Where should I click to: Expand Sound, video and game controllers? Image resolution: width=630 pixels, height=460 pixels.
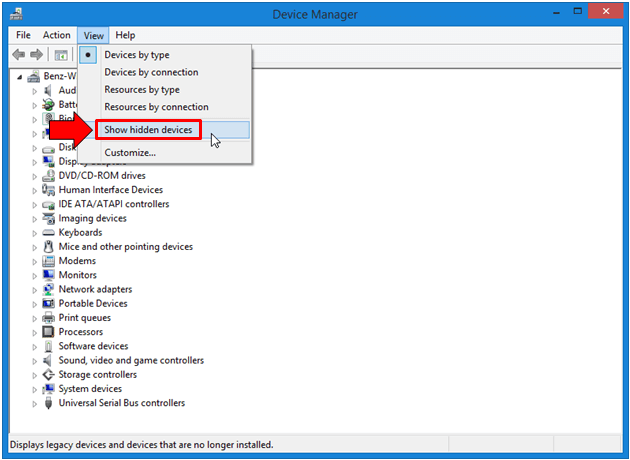pyautogui.click(x=35, y=361)
